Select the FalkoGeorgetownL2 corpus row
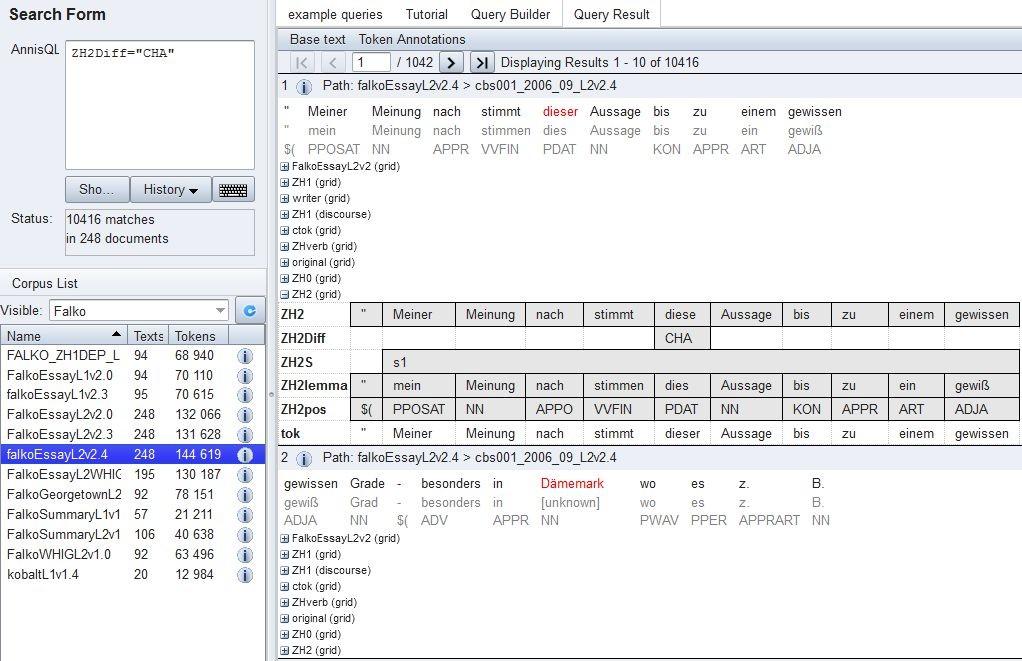1022x661 pixels. coord(133,494)
